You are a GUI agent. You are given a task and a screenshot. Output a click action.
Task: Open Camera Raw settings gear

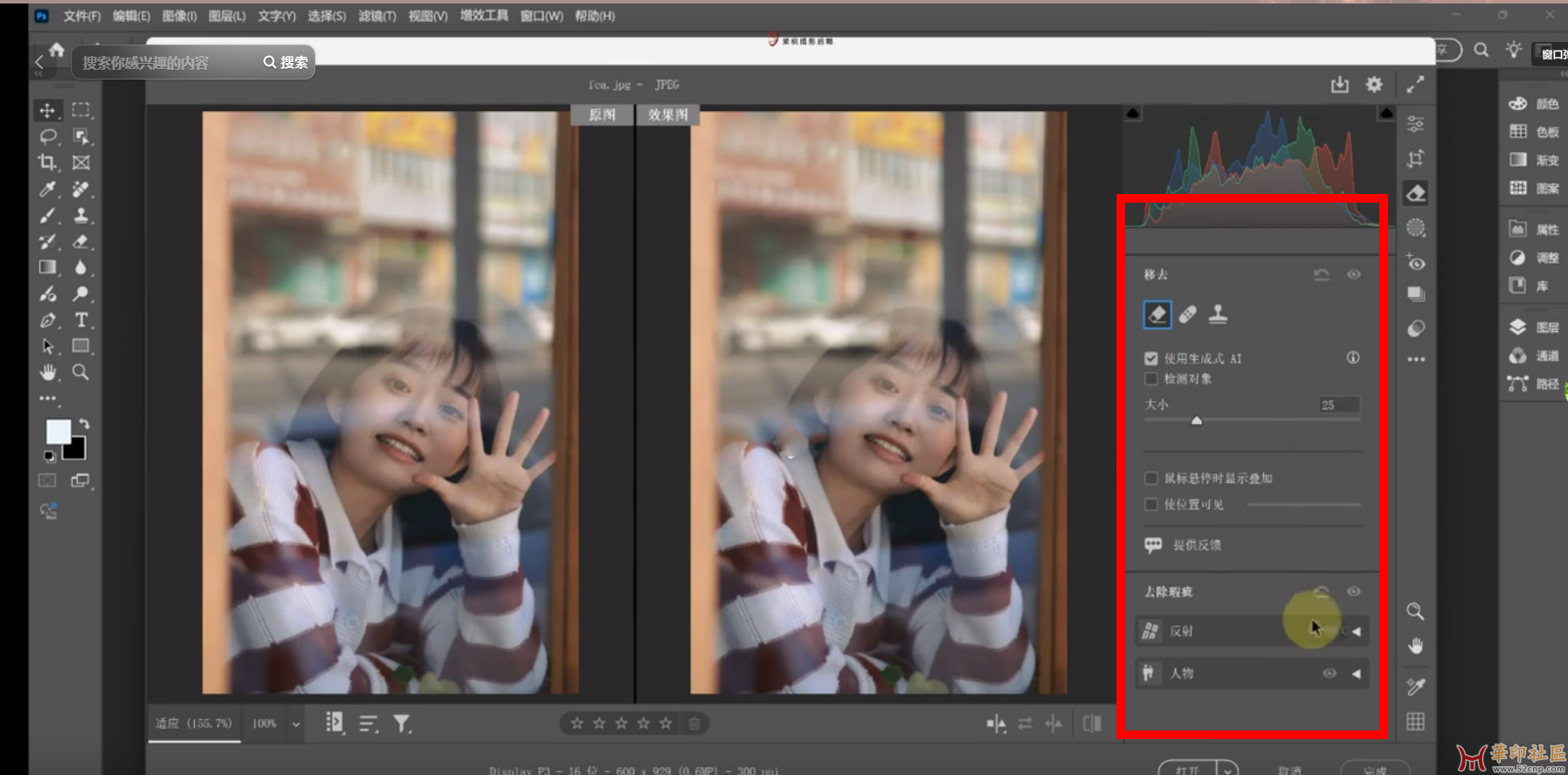(x=1374, y=85)
